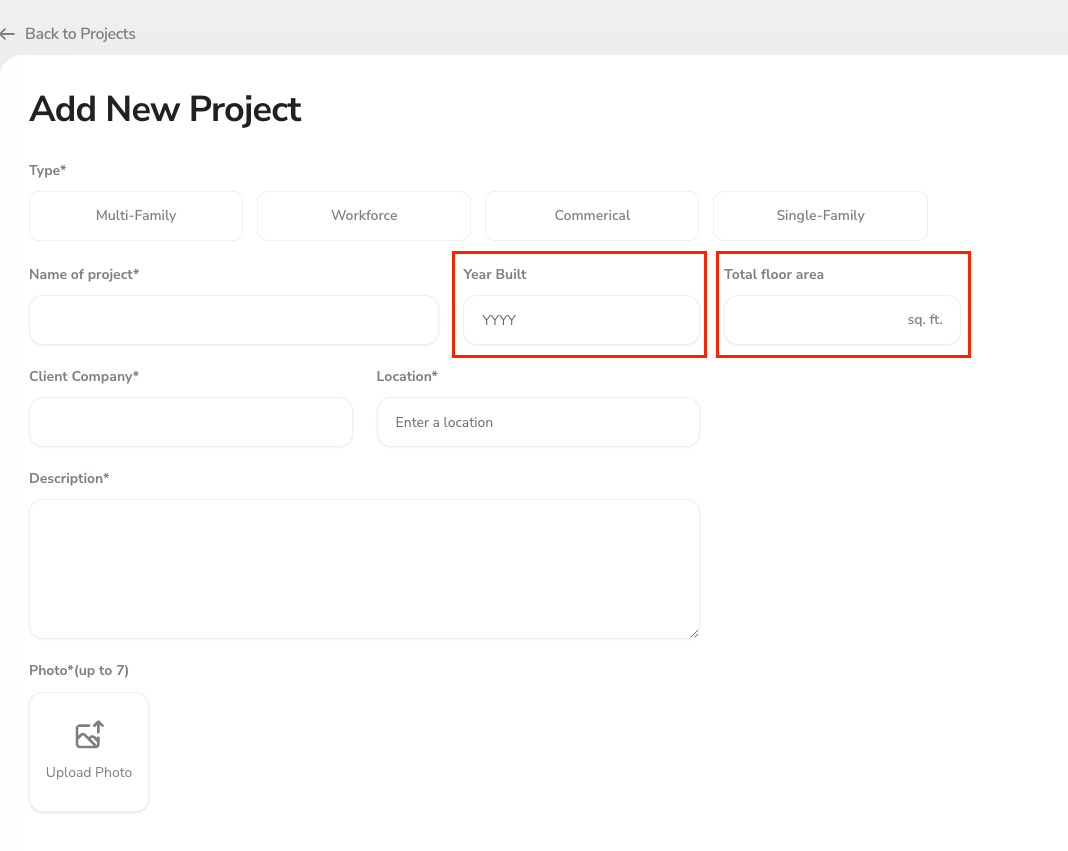Screen dimensions: 1068x851
Task: Select the Multi-Family project type
Action: pos(136,216)
